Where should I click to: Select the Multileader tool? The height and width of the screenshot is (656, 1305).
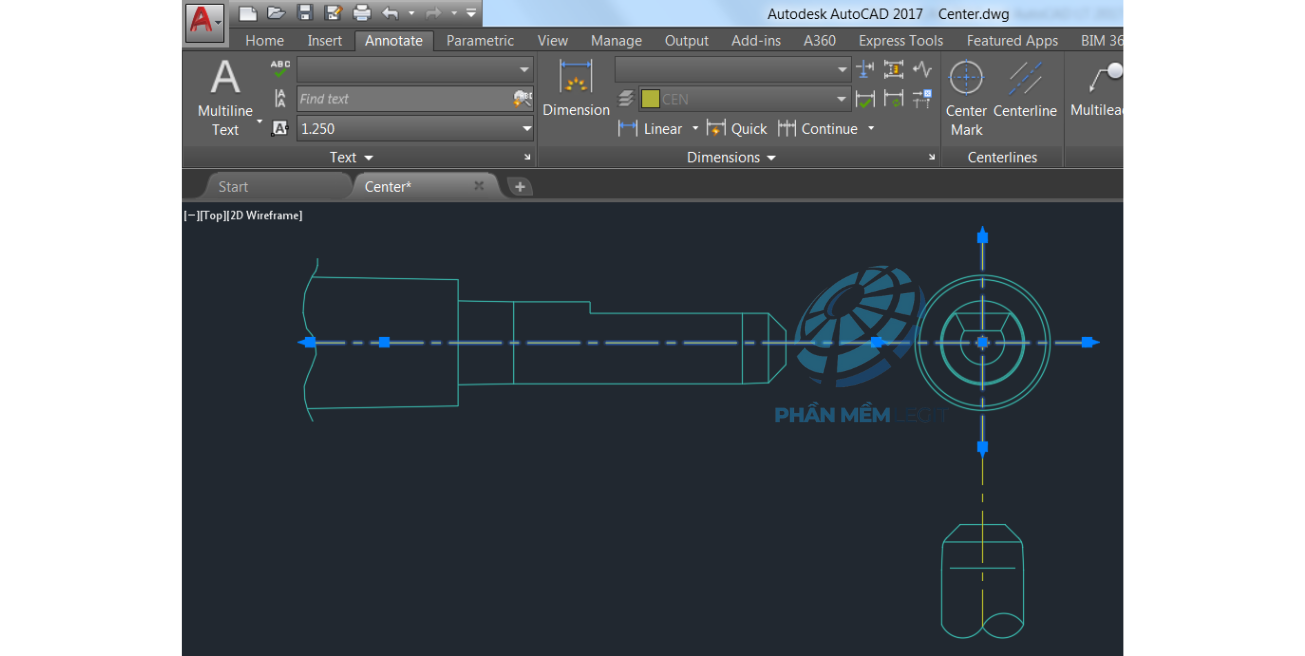tap(1096, 90)
